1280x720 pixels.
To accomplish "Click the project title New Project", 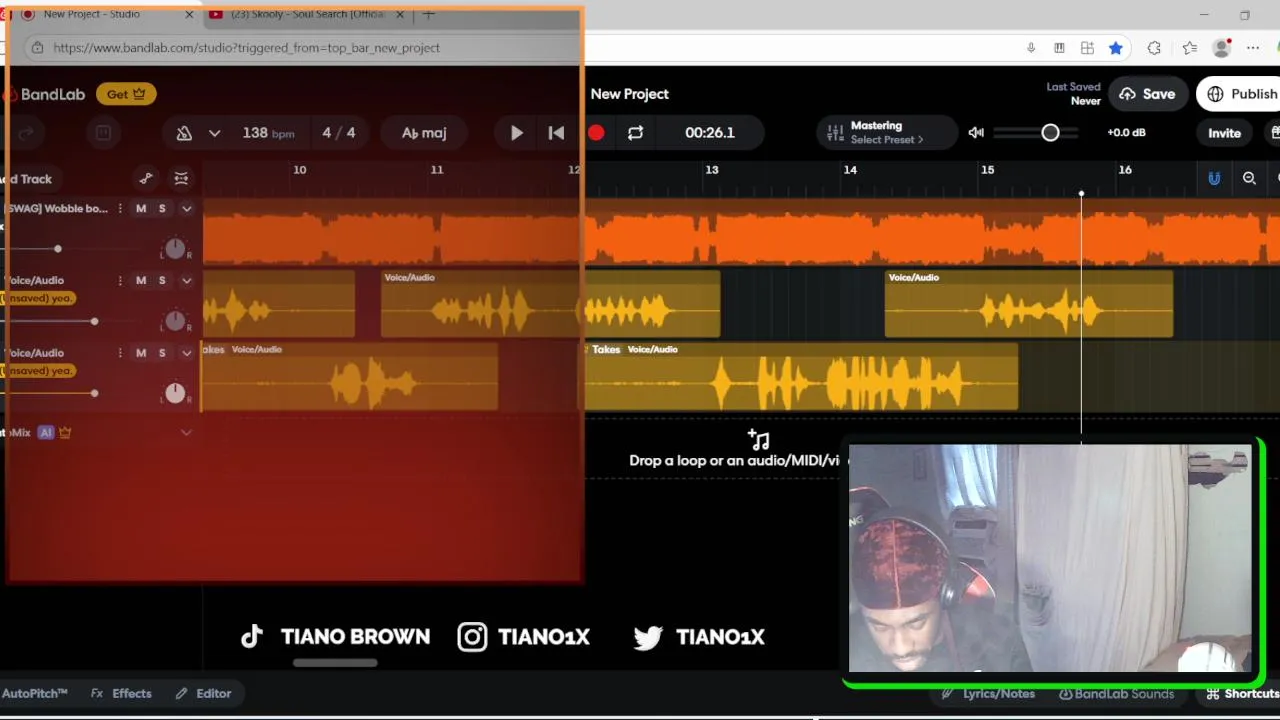I will point(630,94).
